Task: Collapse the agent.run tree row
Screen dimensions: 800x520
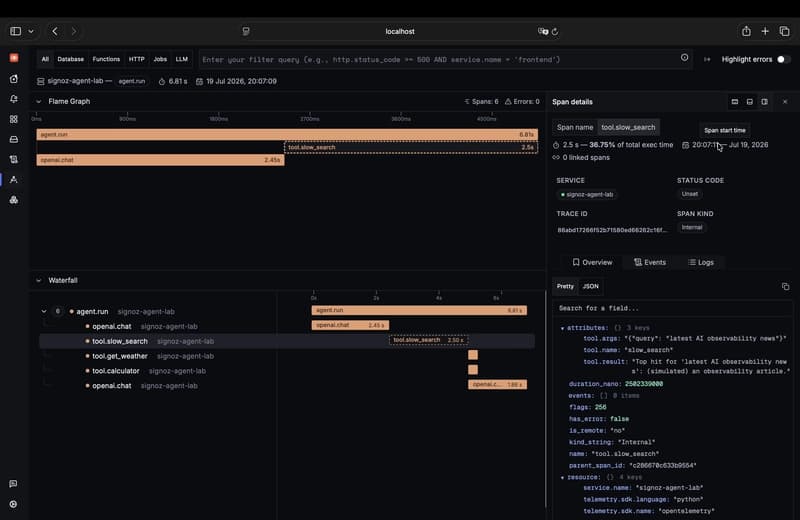Action: (44, 311)
